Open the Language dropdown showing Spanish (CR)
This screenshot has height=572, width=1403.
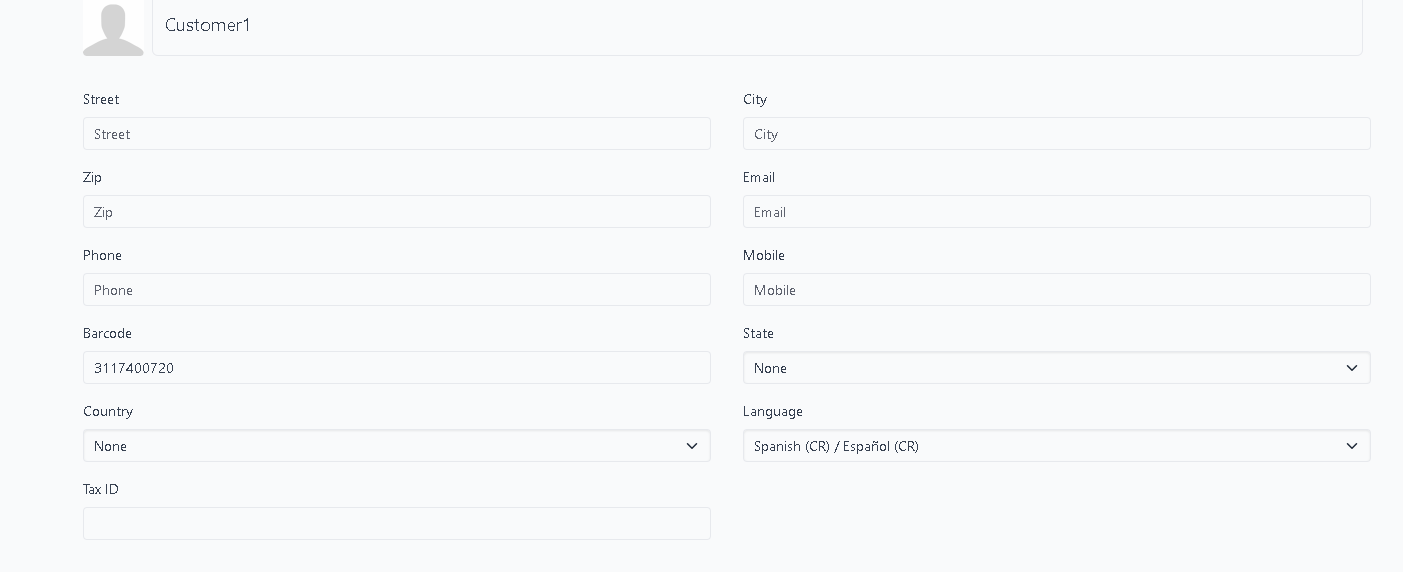coord(1056,446)
